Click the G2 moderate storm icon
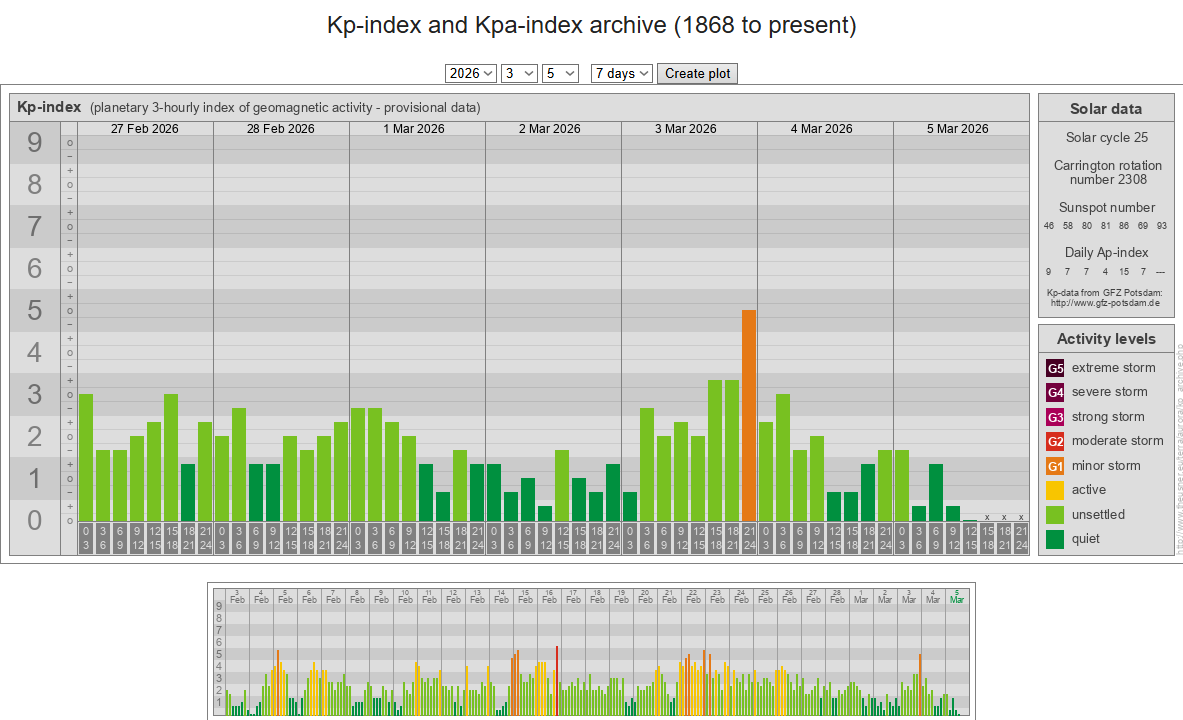The height and width of the screenshot is (720, 1183). [1055, 441]
